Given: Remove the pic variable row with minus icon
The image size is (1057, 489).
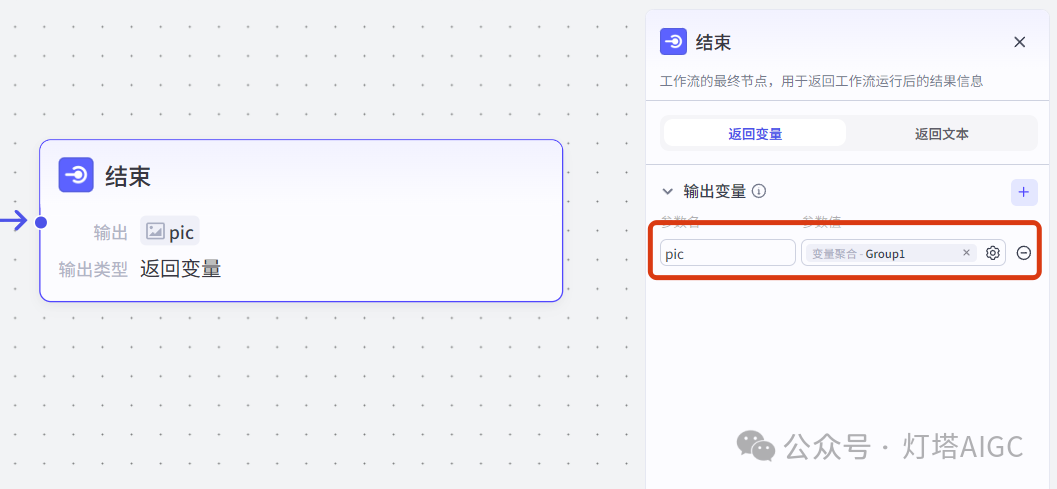Looking at the screenshot, I should (x=1024, y=253).
